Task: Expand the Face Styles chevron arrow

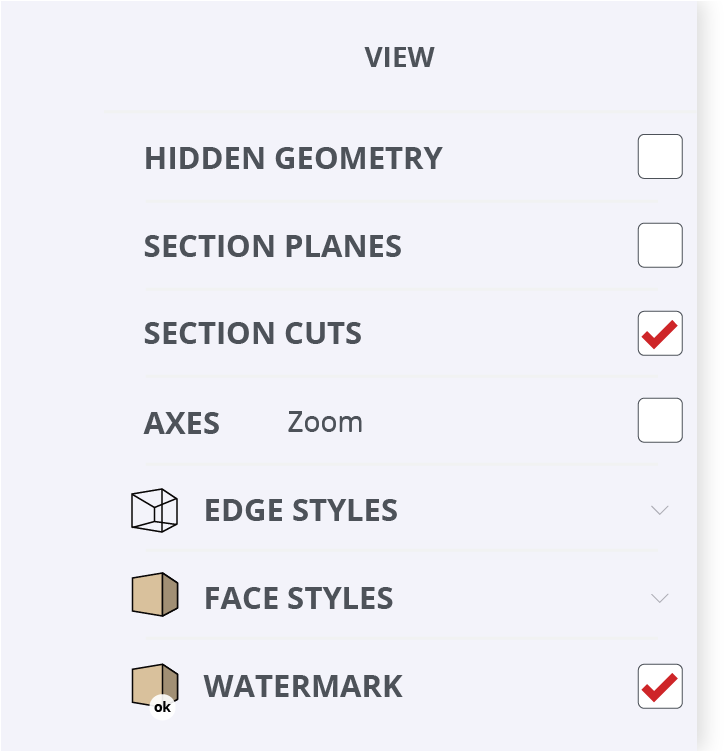Action: pos(659,598)
